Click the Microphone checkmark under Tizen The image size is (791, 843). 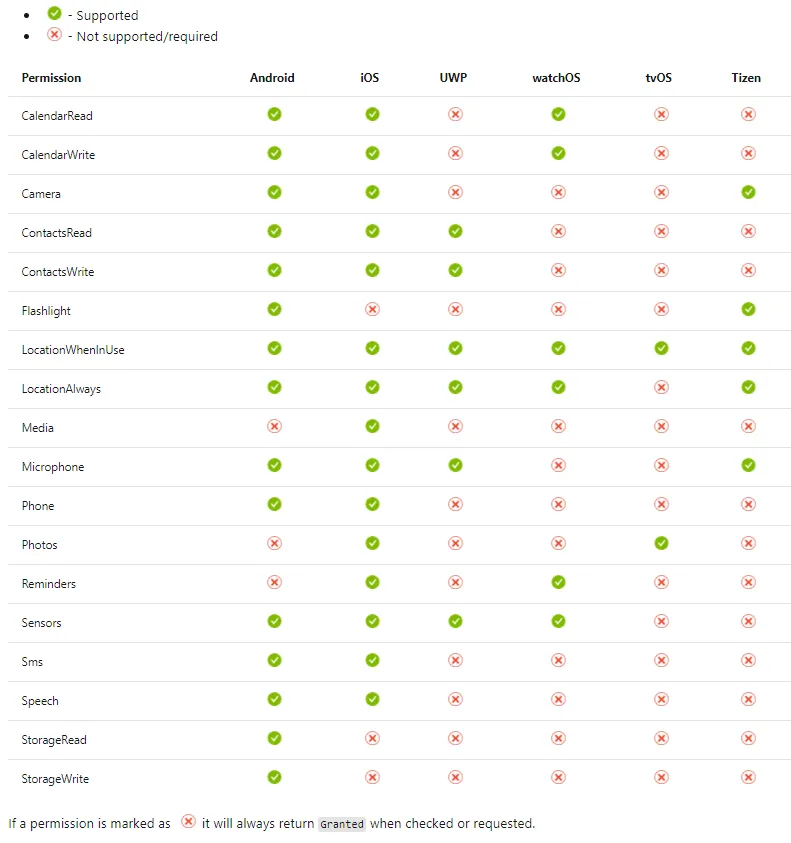748,465
